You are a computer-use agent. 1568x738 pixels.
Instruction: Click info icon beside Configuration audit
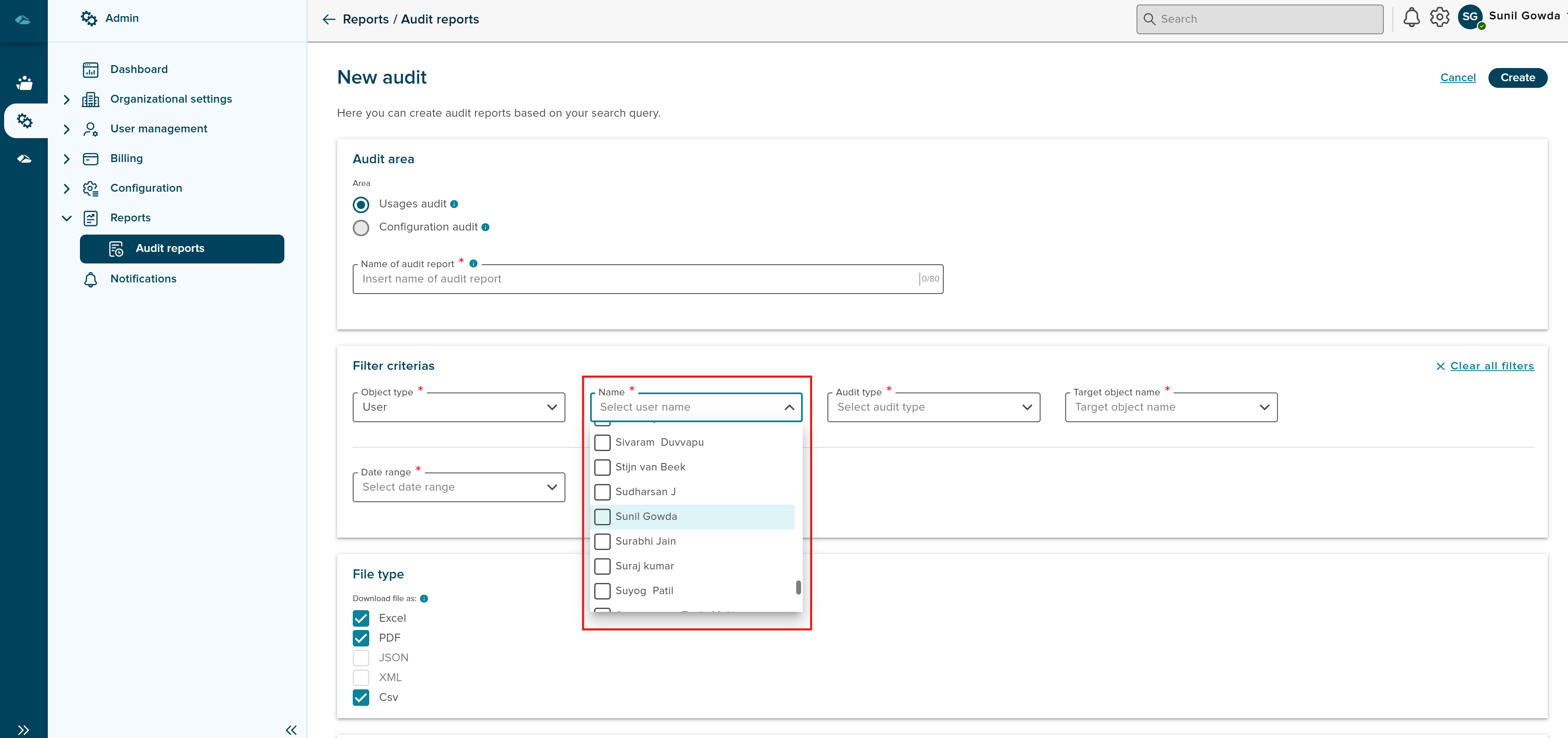pos(485,228)
